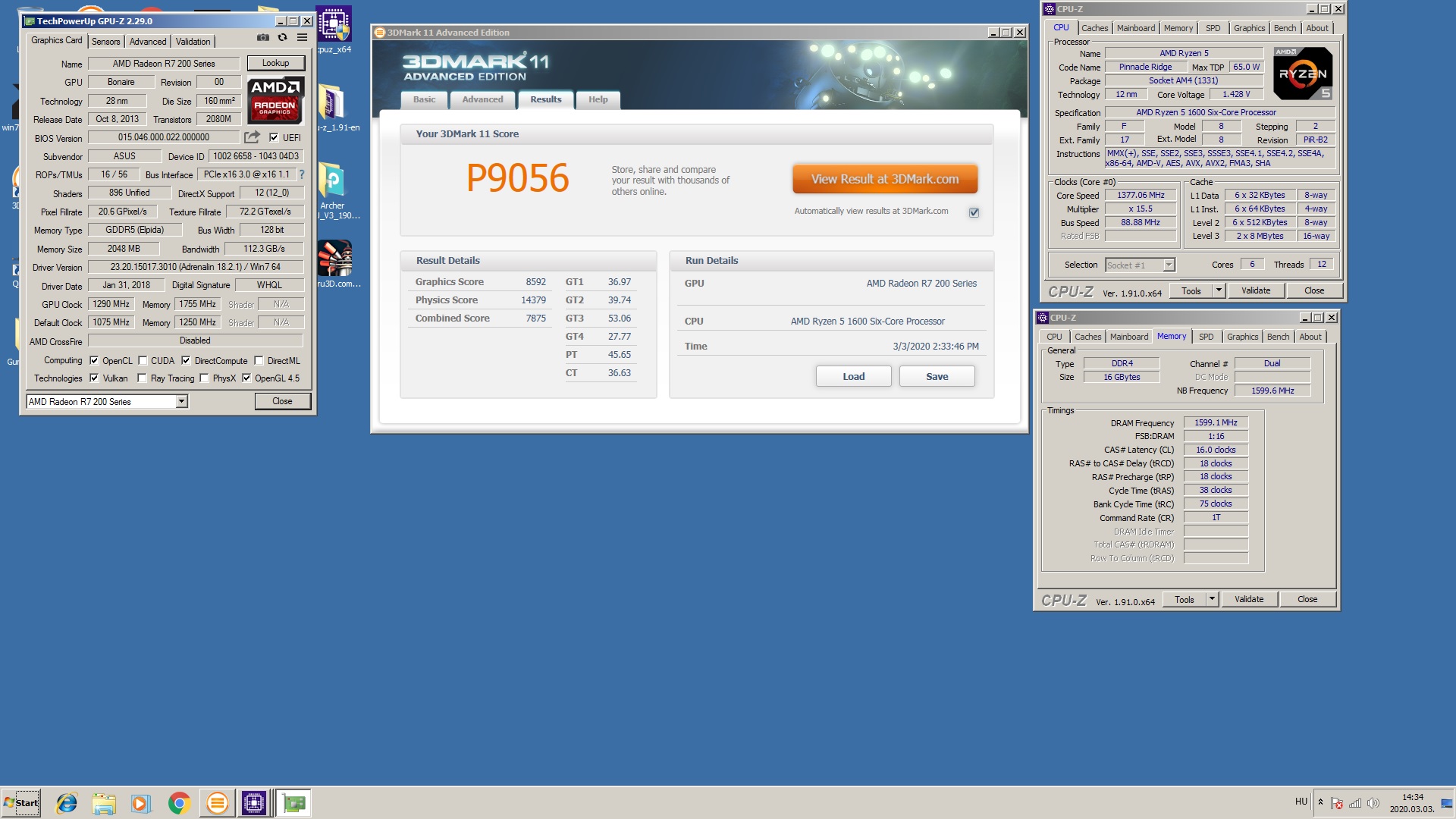Viewport: 1456px width, 819px height.
Task: Toggle the OpenCL checkbox
Action: pos(94,360)
